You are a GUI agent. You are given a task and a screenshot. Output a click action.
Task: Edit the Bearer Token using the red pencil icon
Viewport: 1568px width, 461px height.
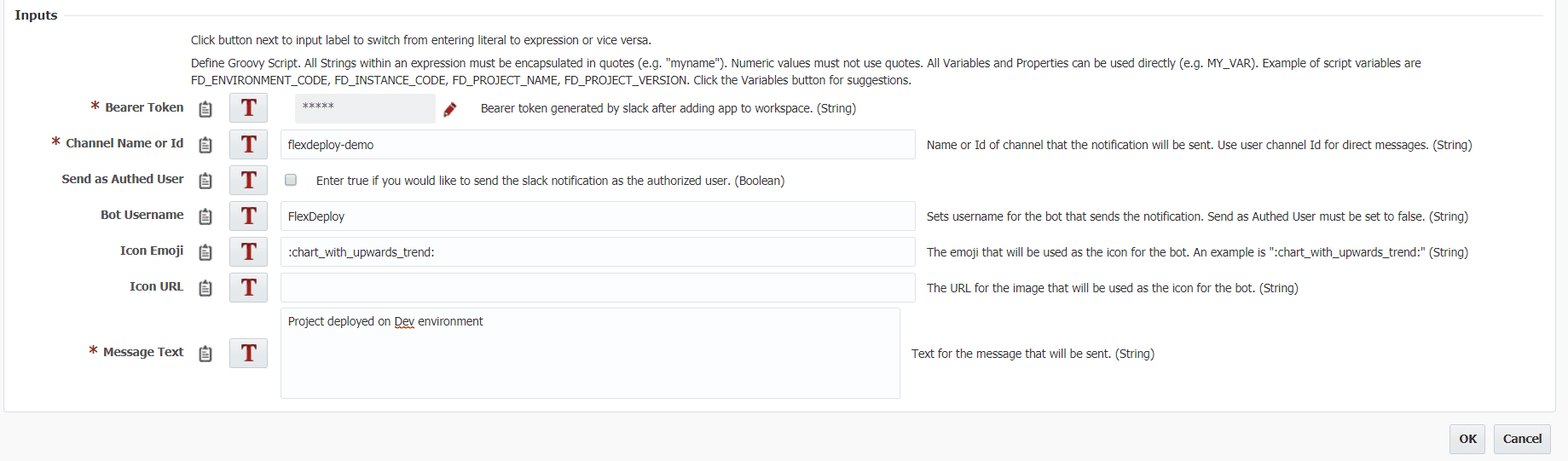pos(450,109)
